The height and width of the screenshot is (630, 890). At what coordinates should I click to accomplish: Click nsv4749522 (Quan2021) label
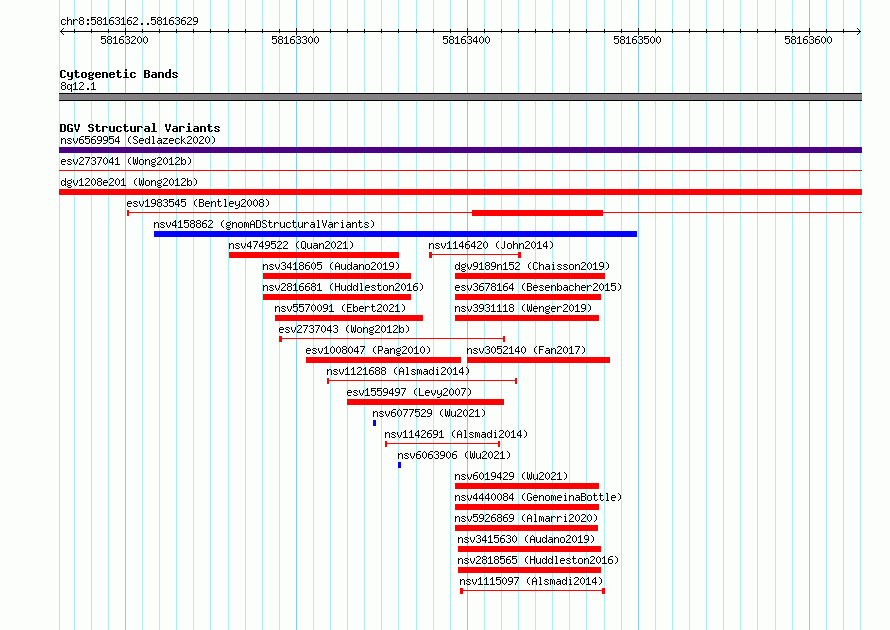[x=291, y=245]
